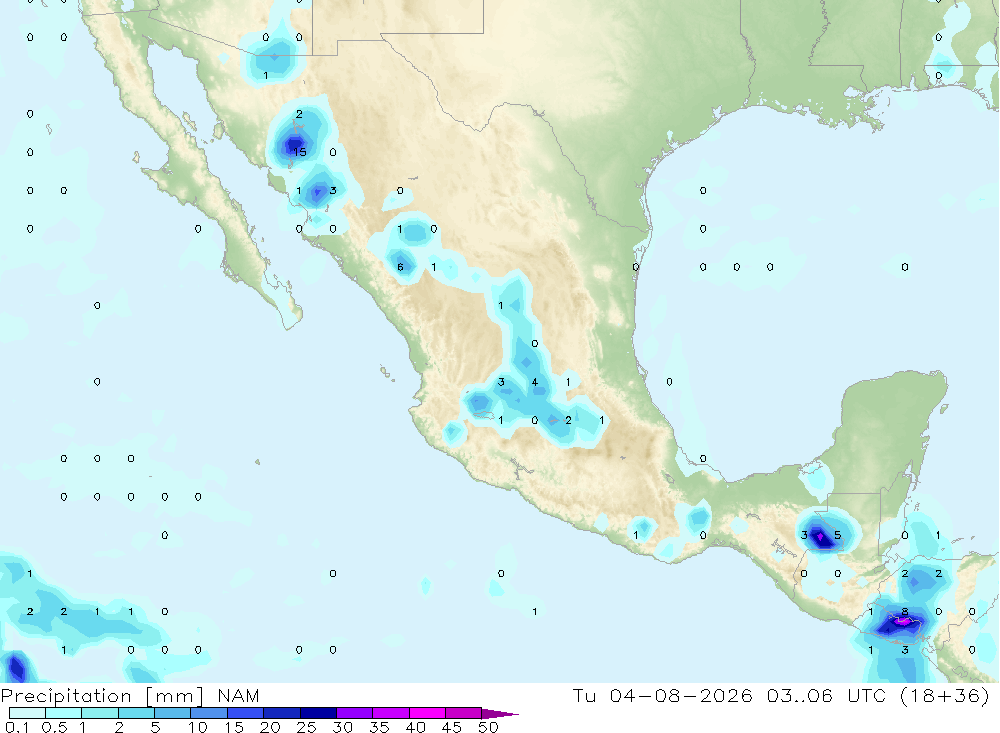Click the "0.1" legend tick label
The width and height of the screenshot is (1000, 733).
pos(17,727)
